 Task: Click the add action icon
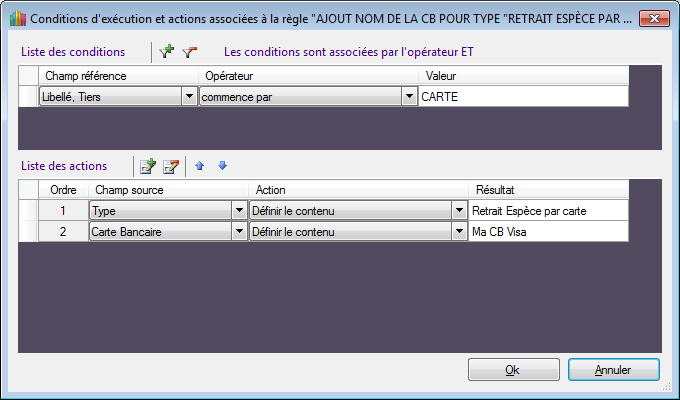148,166
